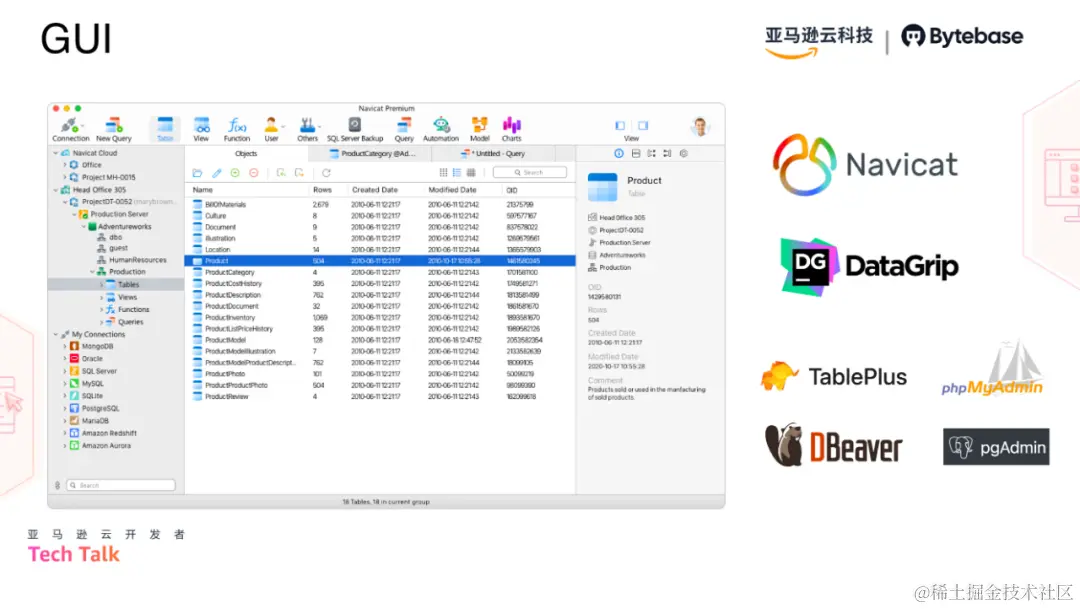The height and width of the screenshot is (609, 1080).
Task: Select the New Query tool
Action: [x=114, y=127]
